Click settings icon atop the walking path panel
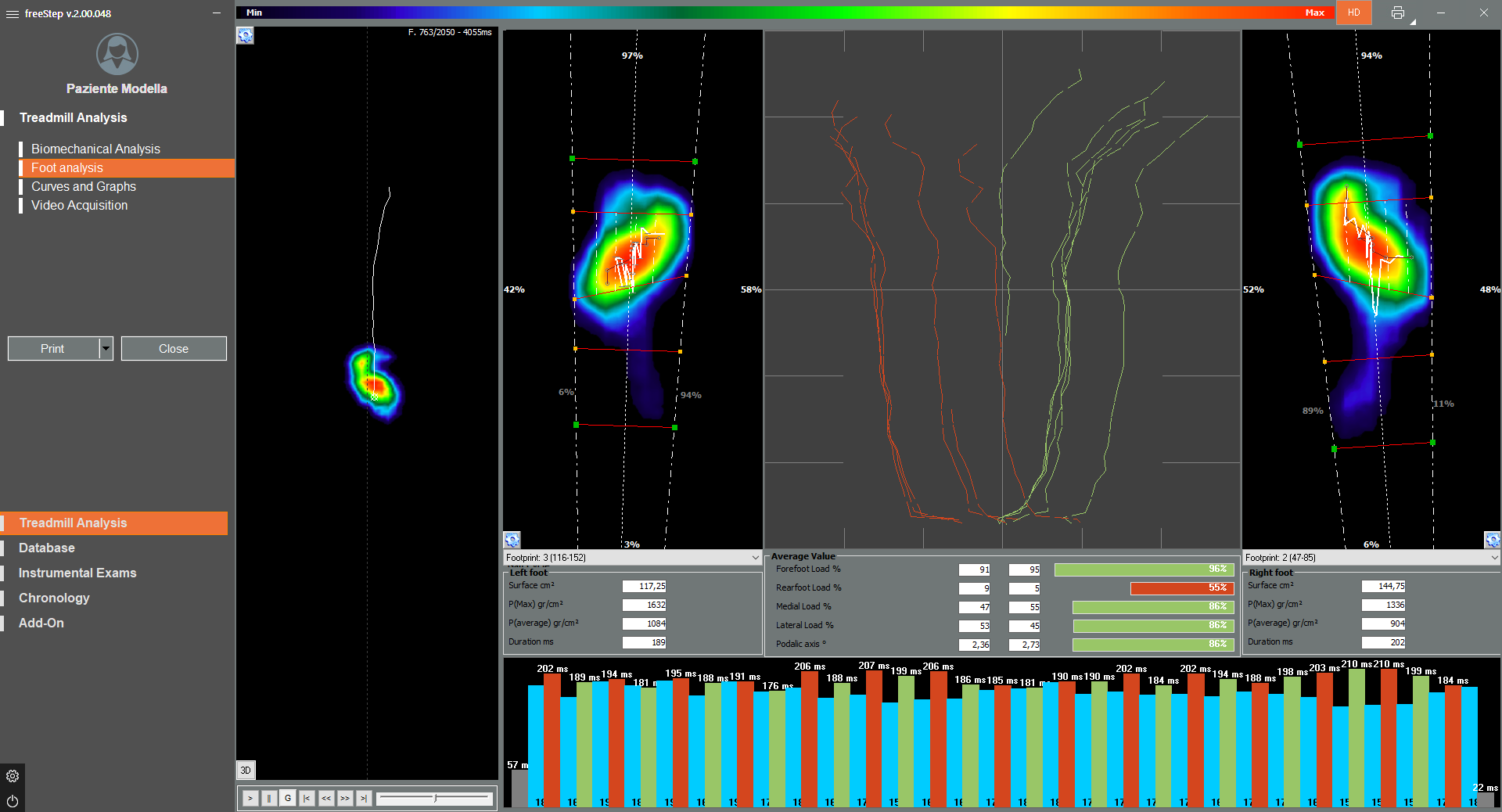1502x812 pixels. (x=246, y=36)
